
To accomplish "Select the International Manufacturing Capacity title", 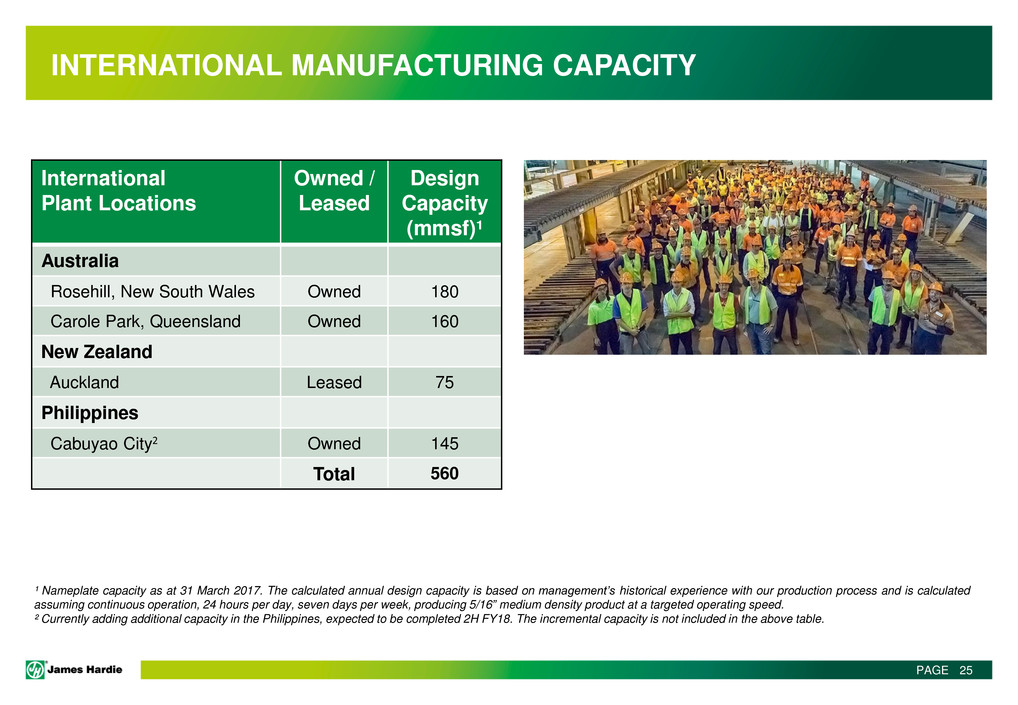I will tap(373, 66).
